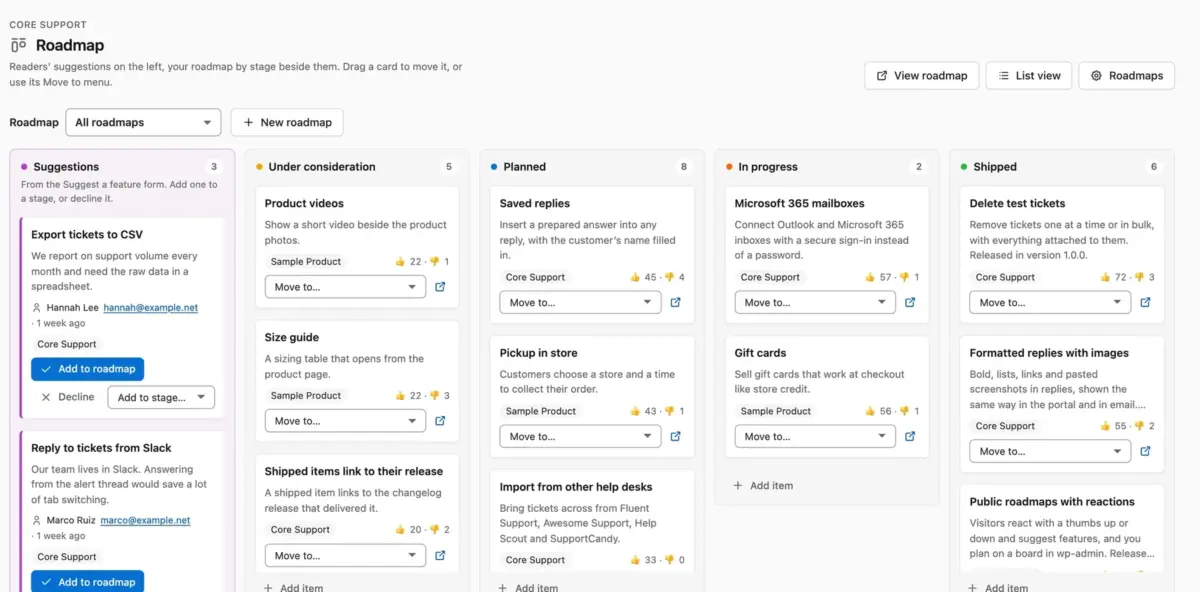Click Core Support tag on Export tickets

[x=67, y=344]
